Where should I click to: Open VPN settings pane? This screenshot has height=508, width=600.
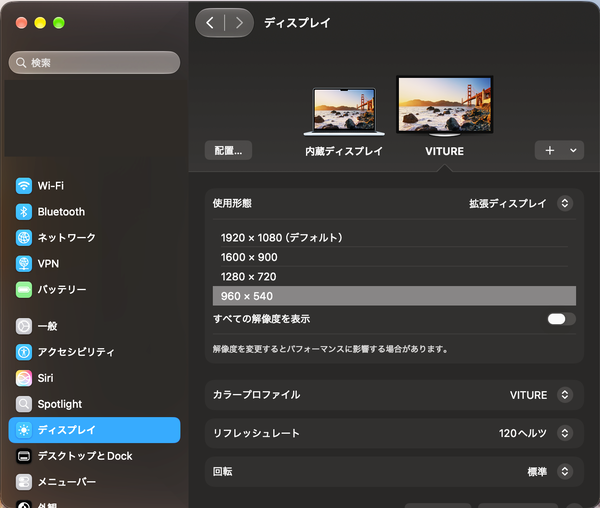[94, 264]
